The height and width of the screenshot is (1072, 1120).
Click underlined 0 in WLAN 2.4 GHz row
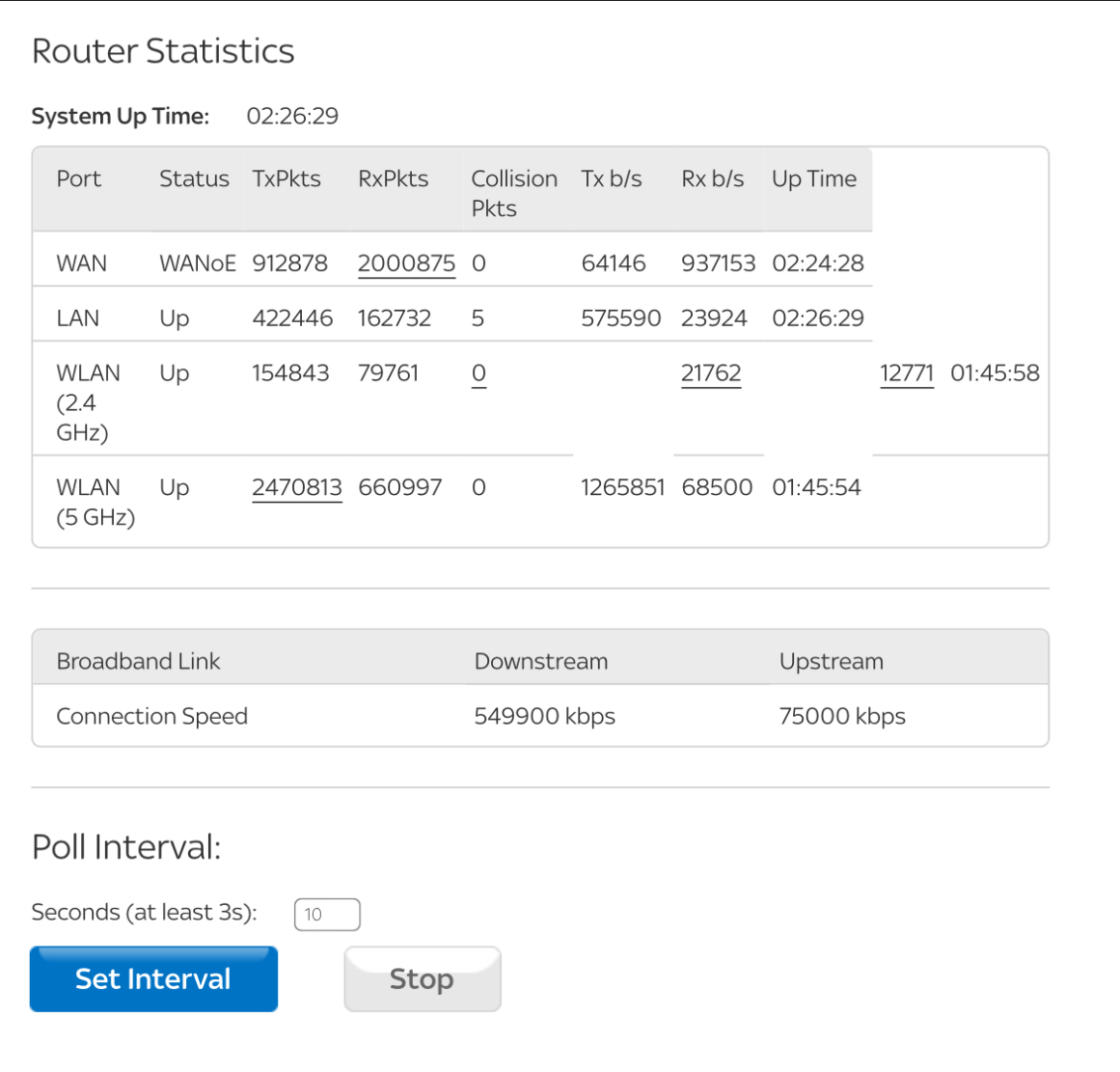(478, 373)
